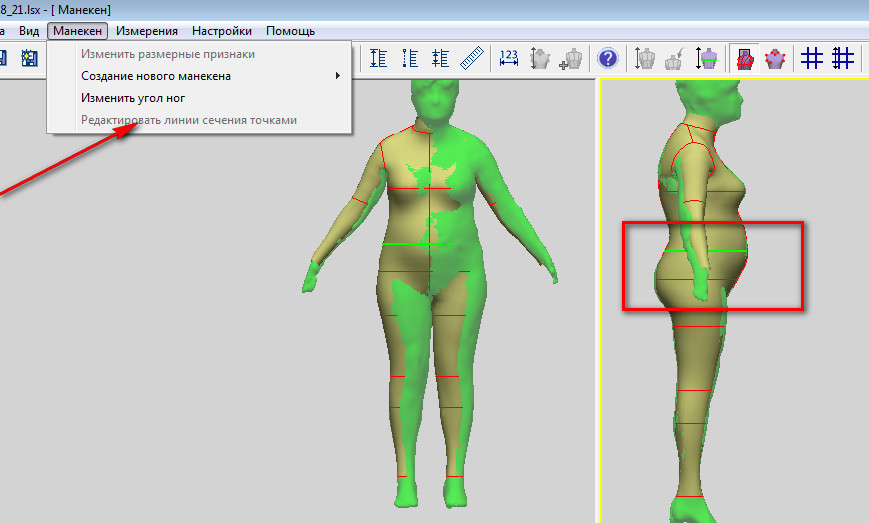Click the ruler measurement tool icon
This screenshot has height=523, width=869.
(472, 58)
